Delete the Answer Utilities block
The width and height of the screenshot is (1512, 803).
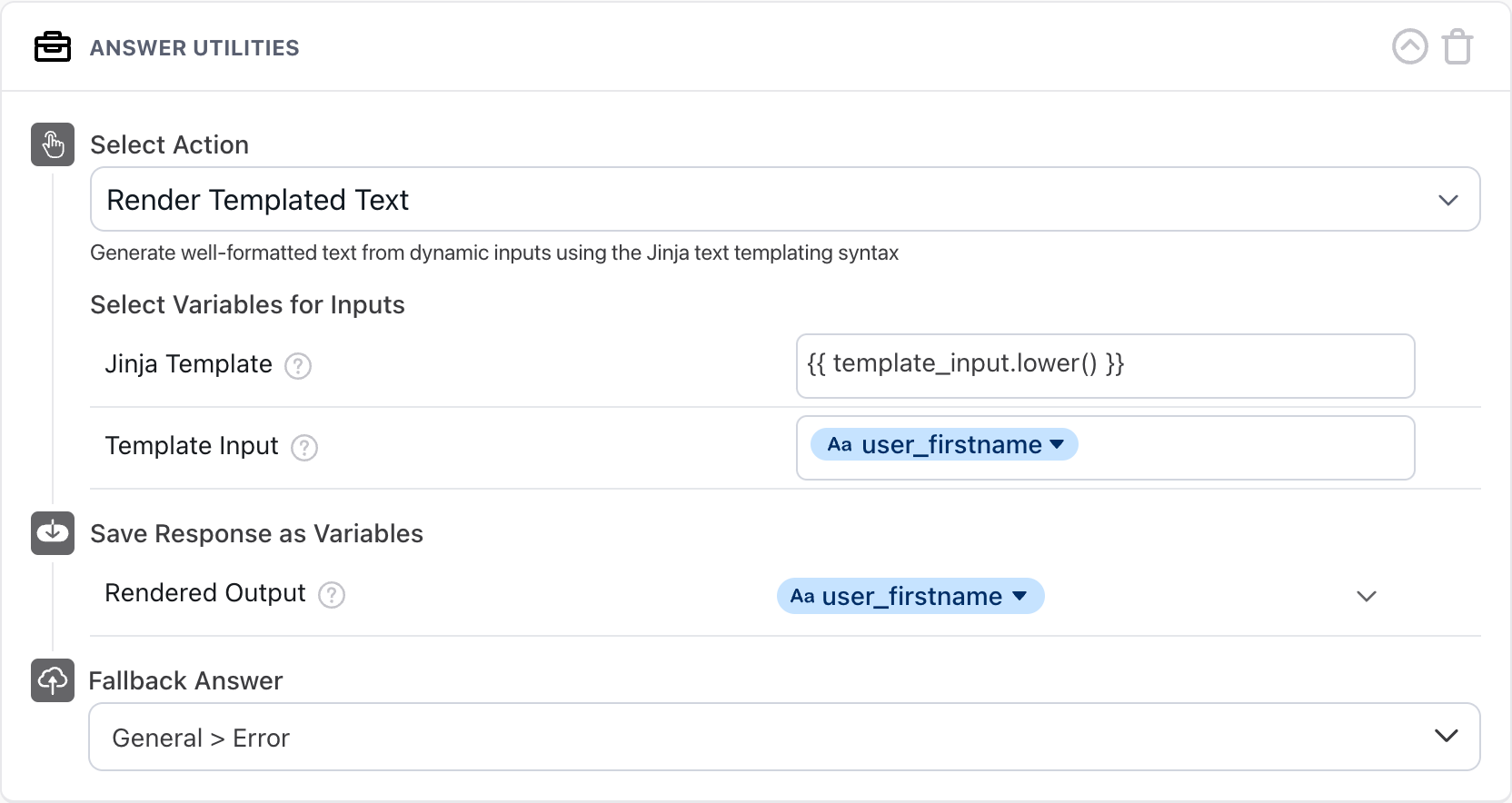tap(1457, 47)
